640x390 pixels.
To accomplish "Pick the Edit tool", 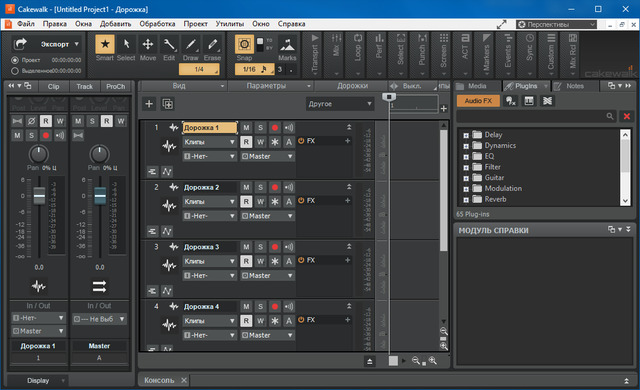I will pyautogui.click(x=169, y=44).
